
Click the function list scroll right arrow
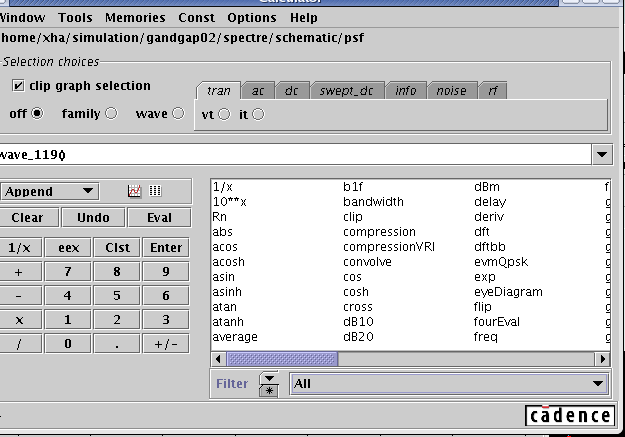pos(603,359)
